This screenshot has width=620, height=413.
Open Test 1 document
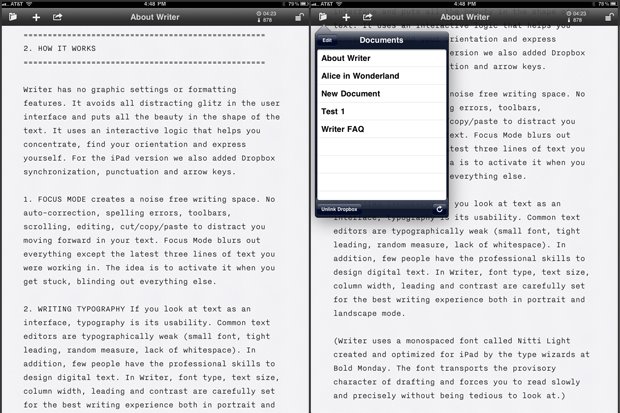382,112
